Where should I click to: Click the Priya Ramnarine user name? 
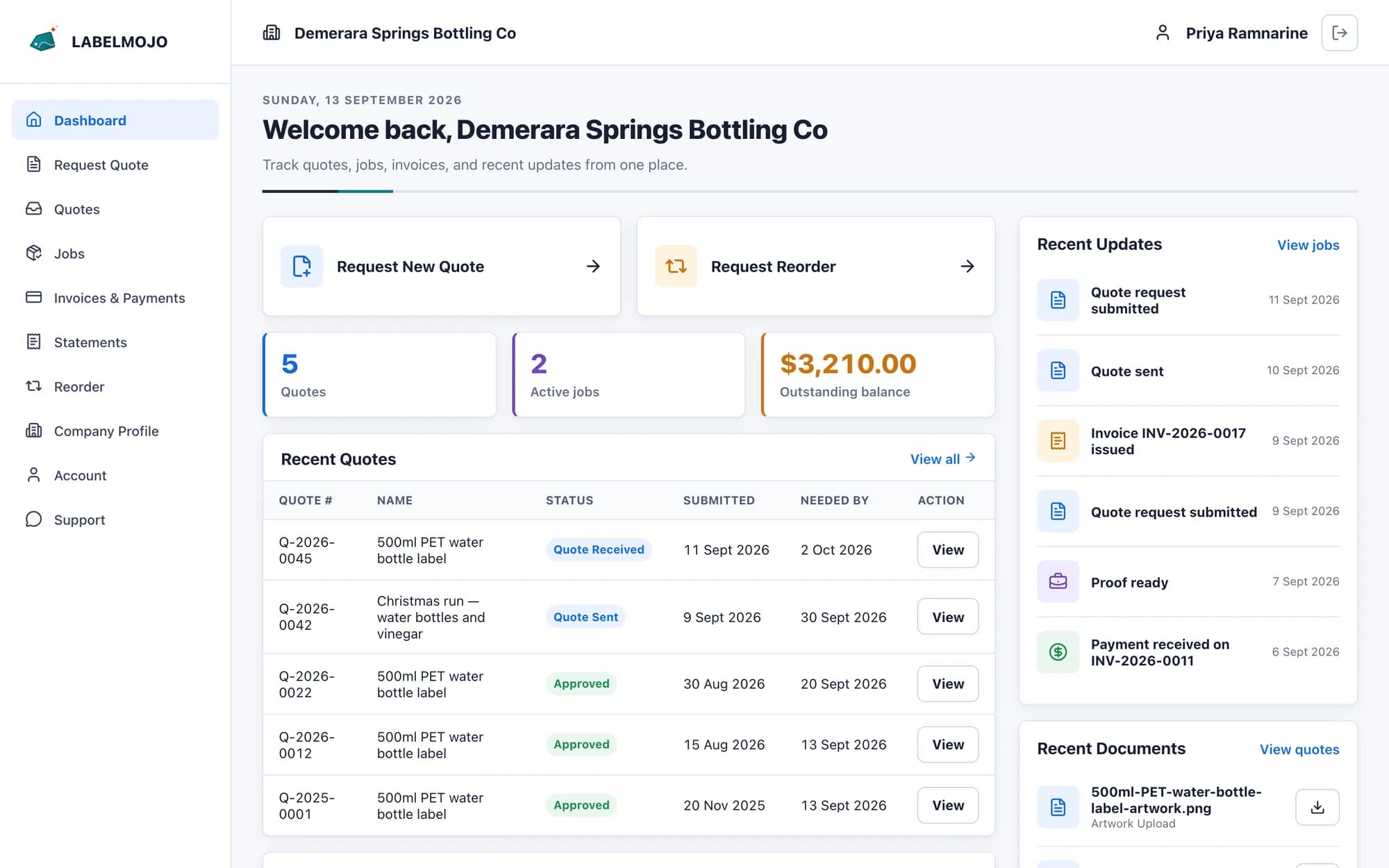1247,33
